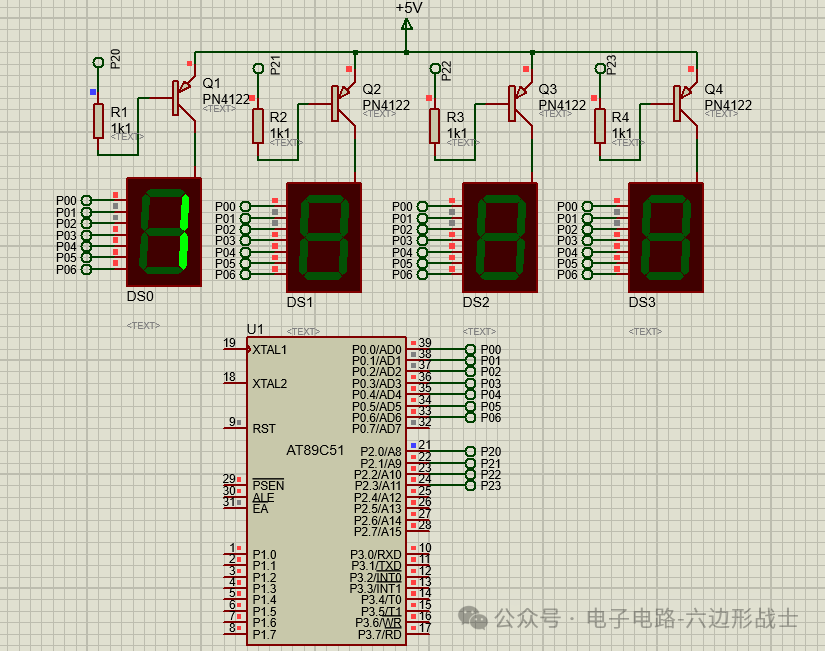The height and width of the screenshot is (651, 825).
Task: Click the "P2.0/A8" pin name text
Action: 381,452
